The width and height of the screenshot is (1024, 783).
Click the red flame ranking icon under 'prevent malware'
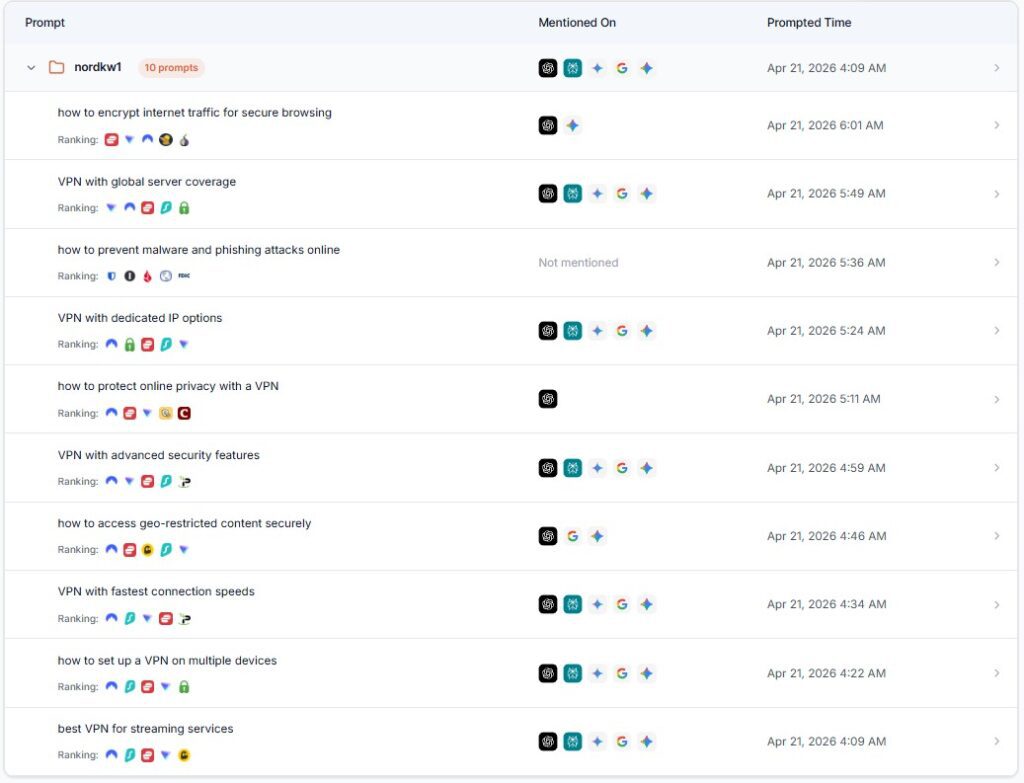(x=148, y=276)
